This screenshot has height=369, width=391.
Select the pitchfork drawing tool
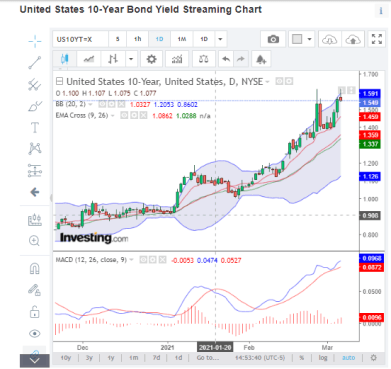(x=35, y=84)
